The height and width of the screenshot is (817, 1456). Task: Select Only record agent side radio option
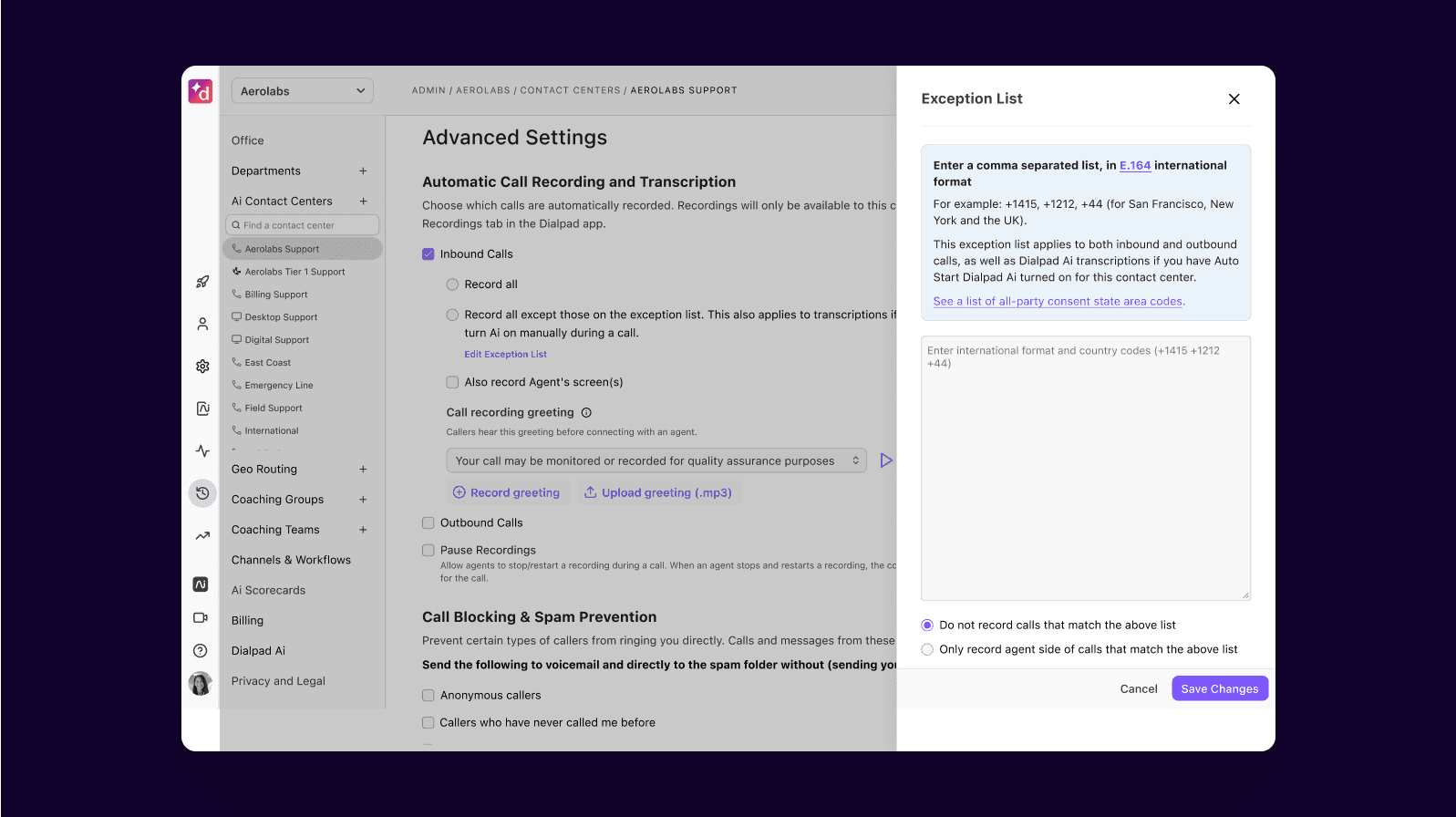(x=927, y=650)
